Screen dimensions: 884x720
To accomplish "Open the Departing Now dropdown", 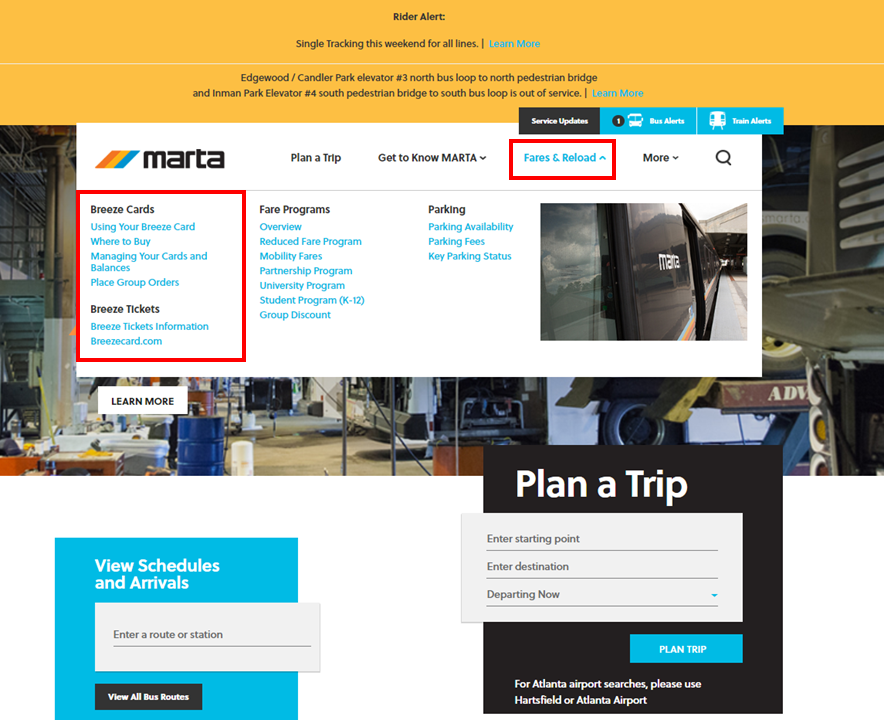I will coord(602,594).
